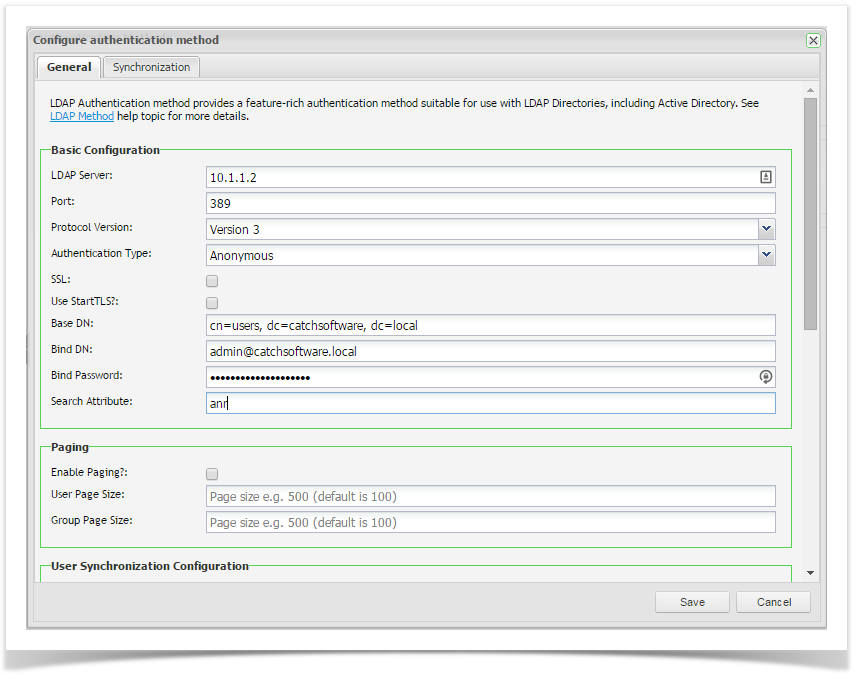Enable the SSL checkbox
This screenshot has width=861, height=679.
tap(212, 282)
